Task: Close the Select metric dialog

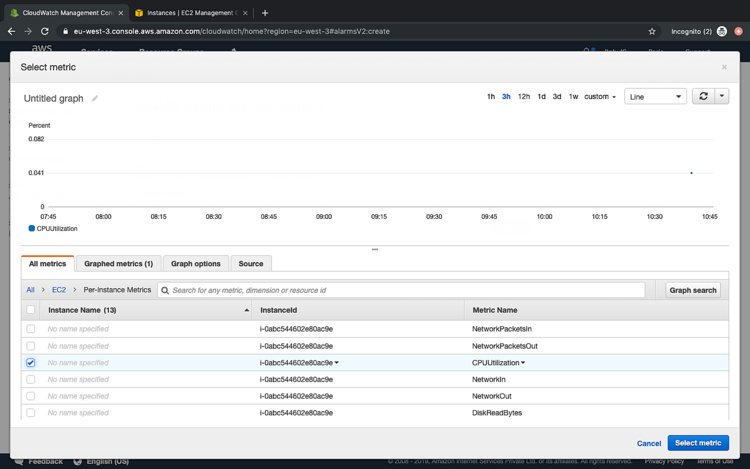Action: click(724, 67)
